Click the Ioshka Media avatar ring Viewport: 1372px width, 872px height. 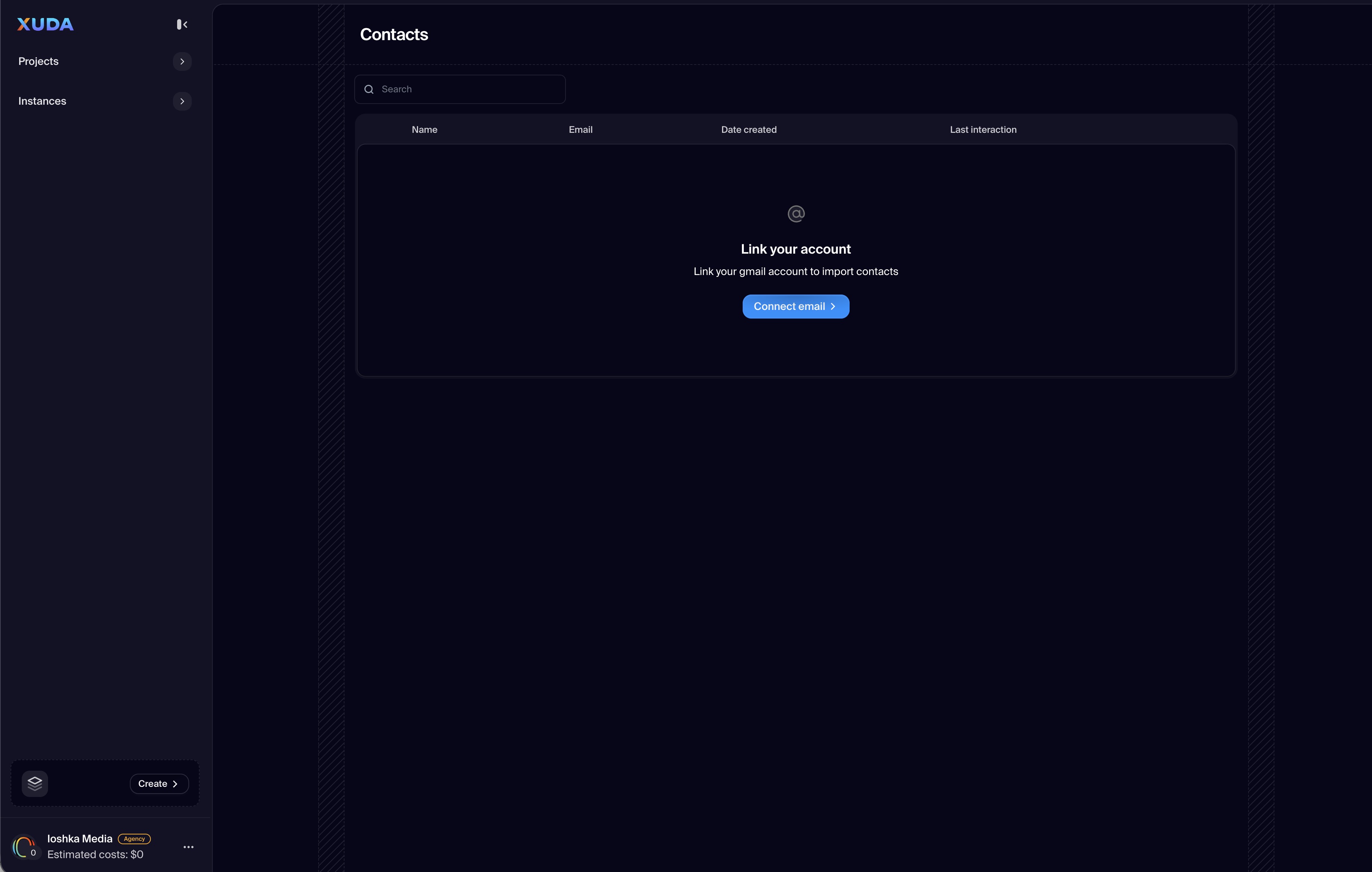pyautogui.click(x=23, y=847)
